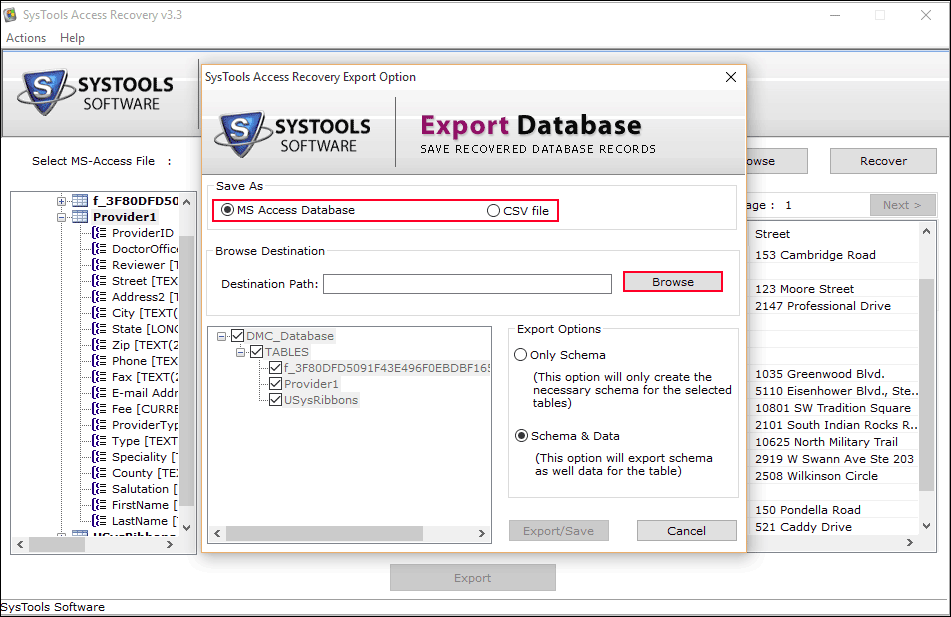Click right arrow of export tree scrollbar
Viewport: 951px width, 617px height.
tap(482, 533)
